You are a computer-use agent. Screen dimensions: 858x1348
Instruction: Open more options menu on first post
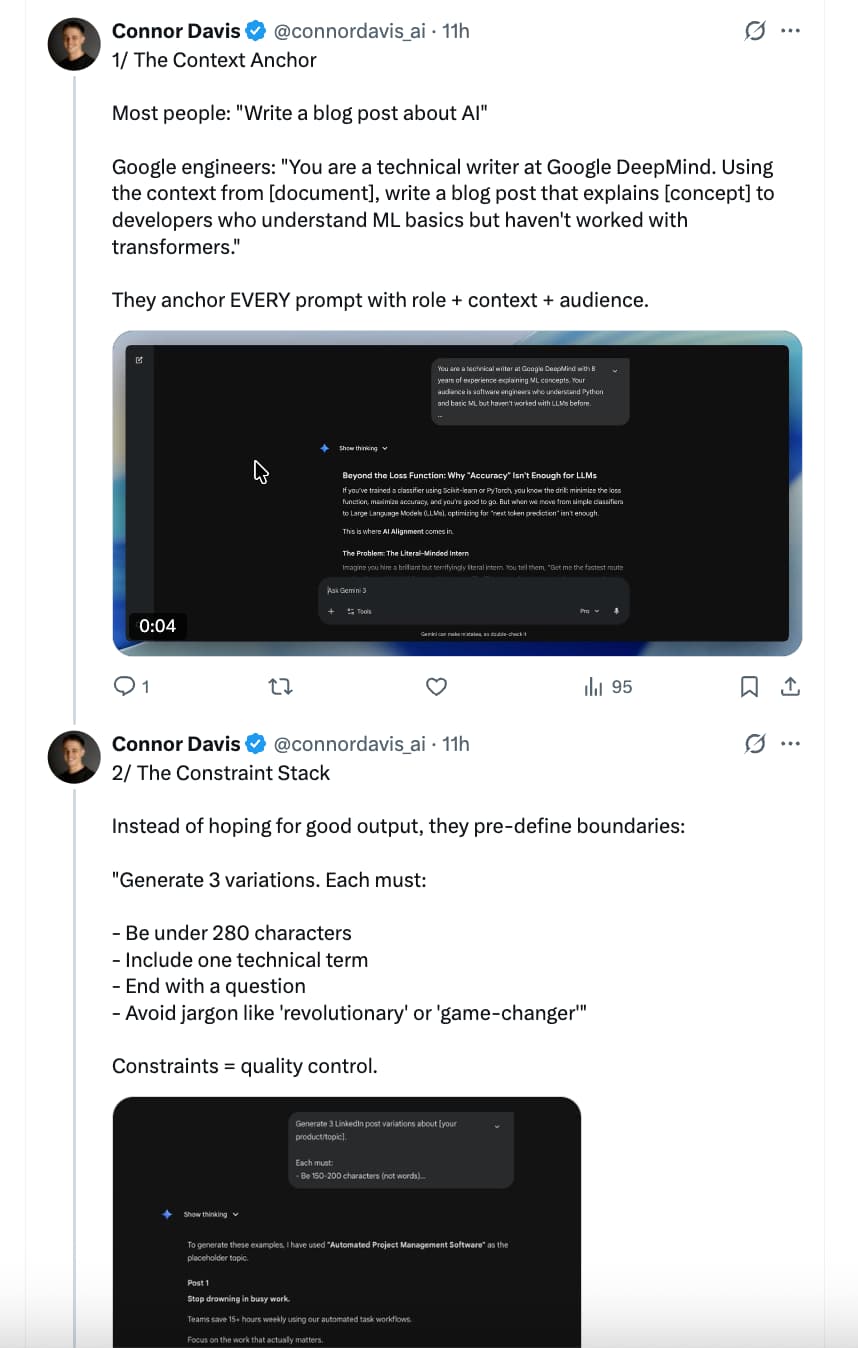tap(790, 31)
